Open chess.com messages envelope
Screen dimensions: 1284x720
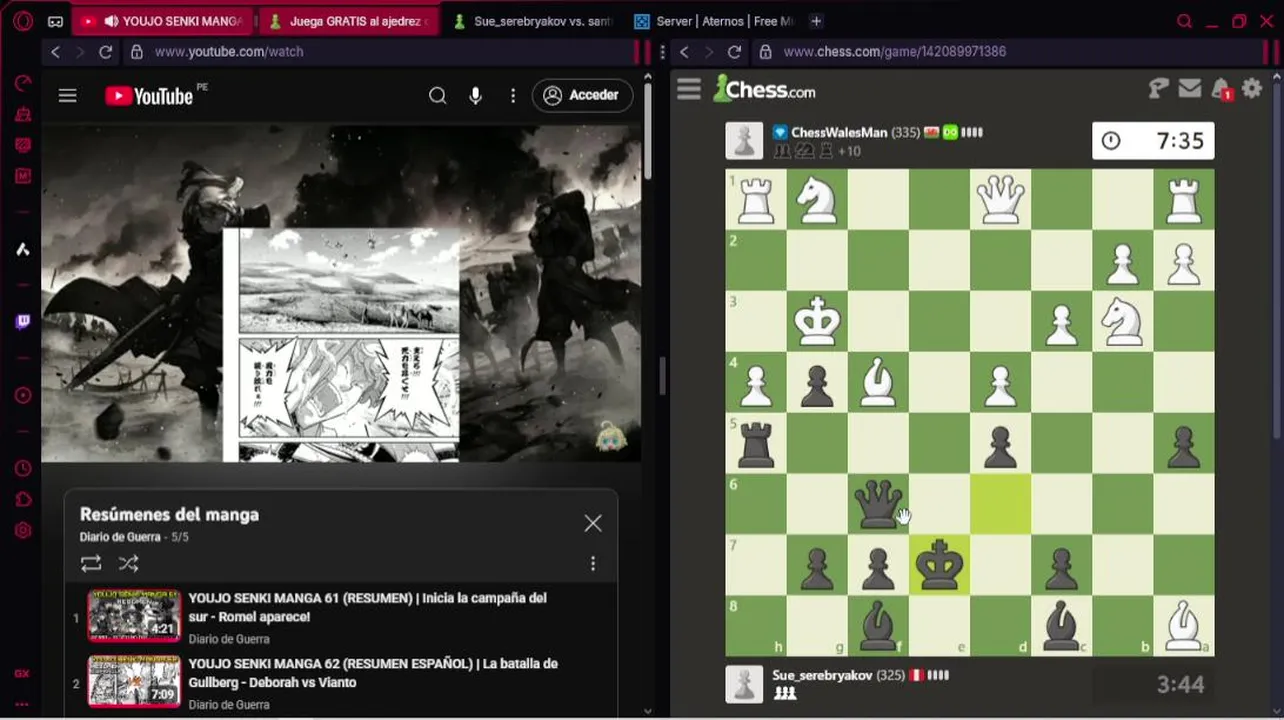pyautogui.click(x=1190, y=89)
